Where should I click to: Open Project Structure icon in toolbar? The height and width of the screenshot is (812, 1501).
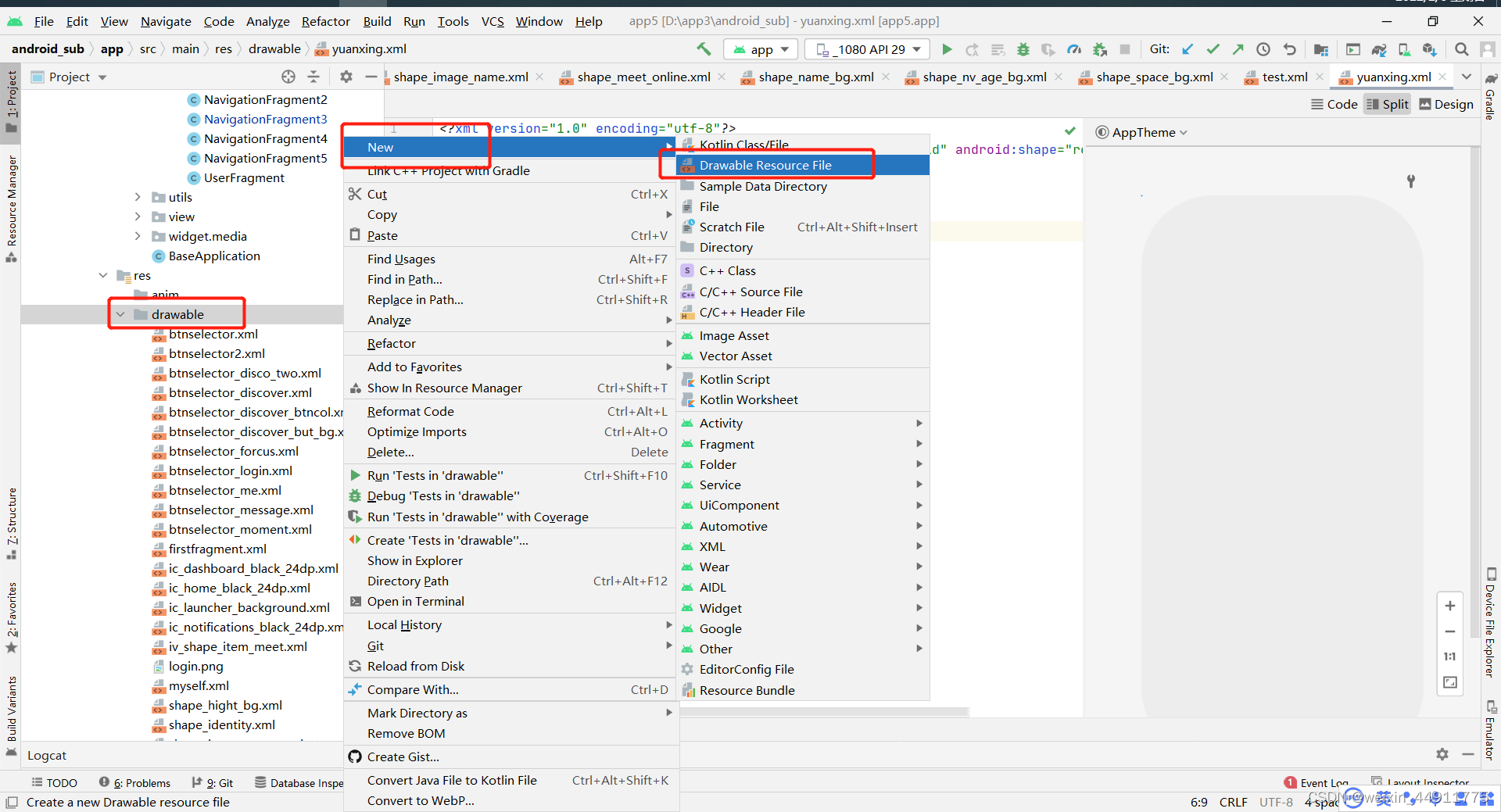1321,49
